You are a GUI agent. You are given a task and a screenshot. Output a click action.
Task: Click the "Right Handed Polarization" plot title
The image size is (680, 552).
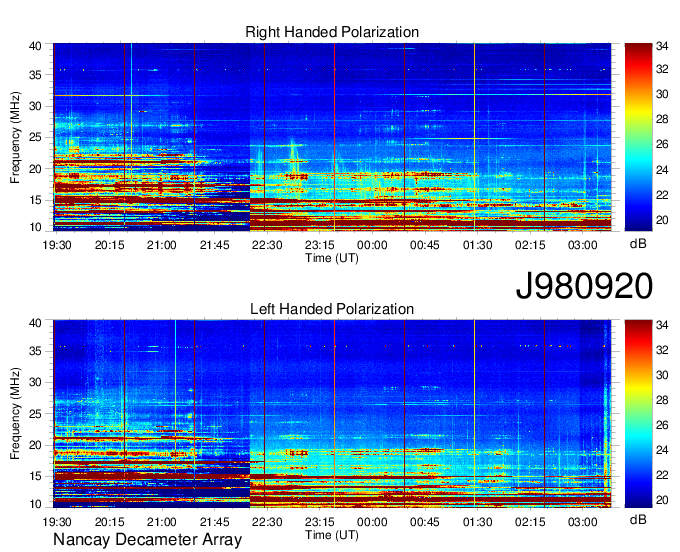332,32
